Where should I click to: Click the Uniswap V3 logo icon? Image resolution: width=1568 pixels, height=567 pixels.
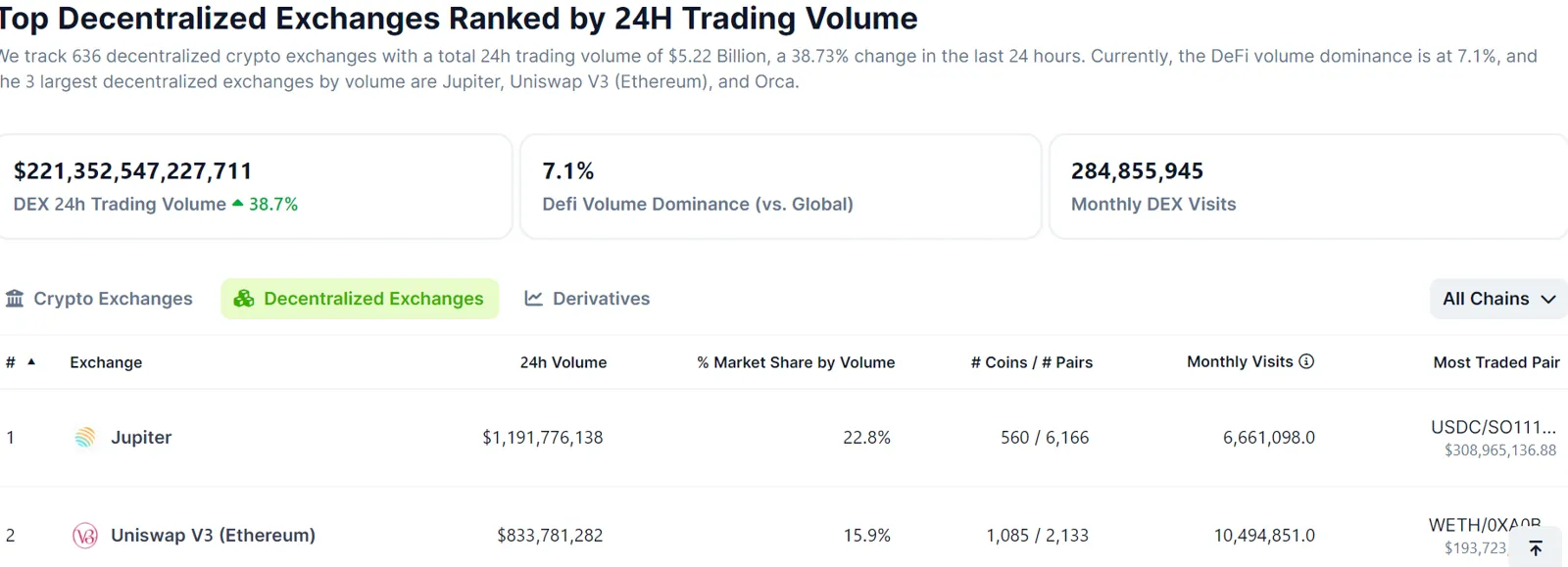(x=85, y=536)
